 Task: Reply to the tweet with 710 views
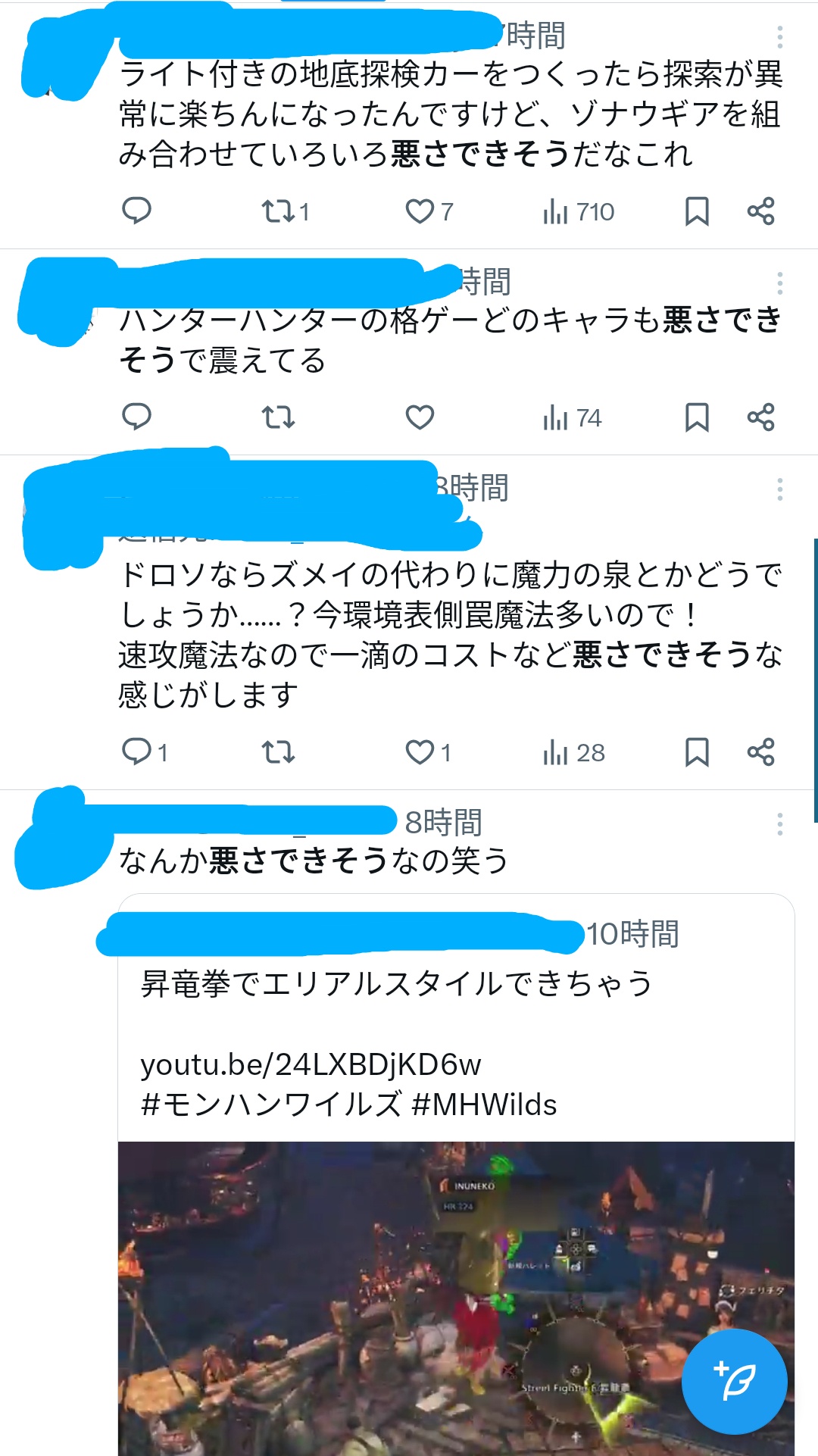point(137,211)
